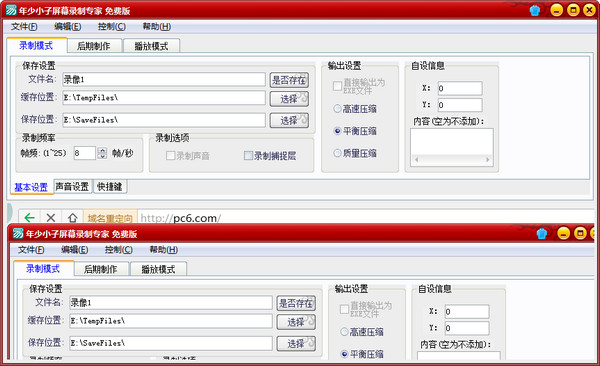Click 是否存在 button in lower window
The image size is (600, 366).
(296, 303)
